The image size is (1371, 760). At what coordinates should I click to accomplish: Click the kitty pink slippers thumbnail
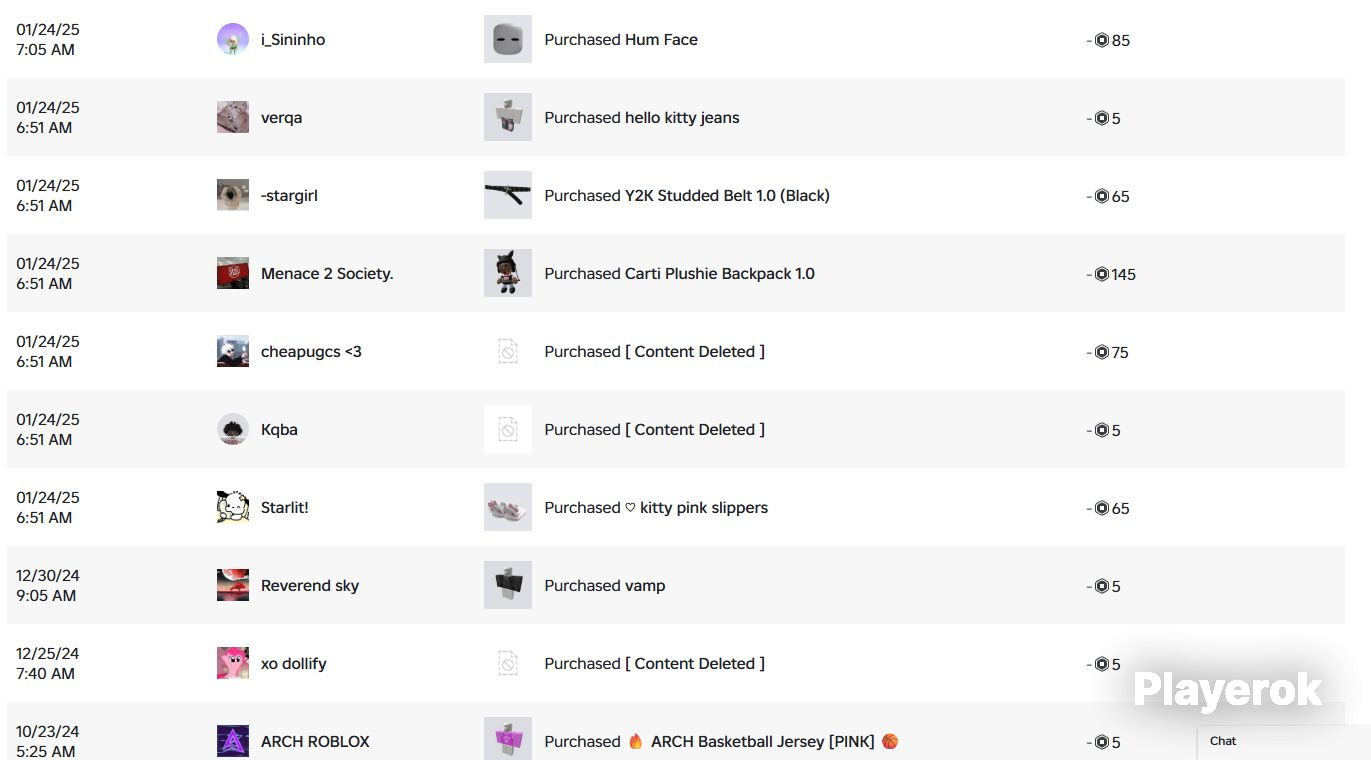[508, 507]
